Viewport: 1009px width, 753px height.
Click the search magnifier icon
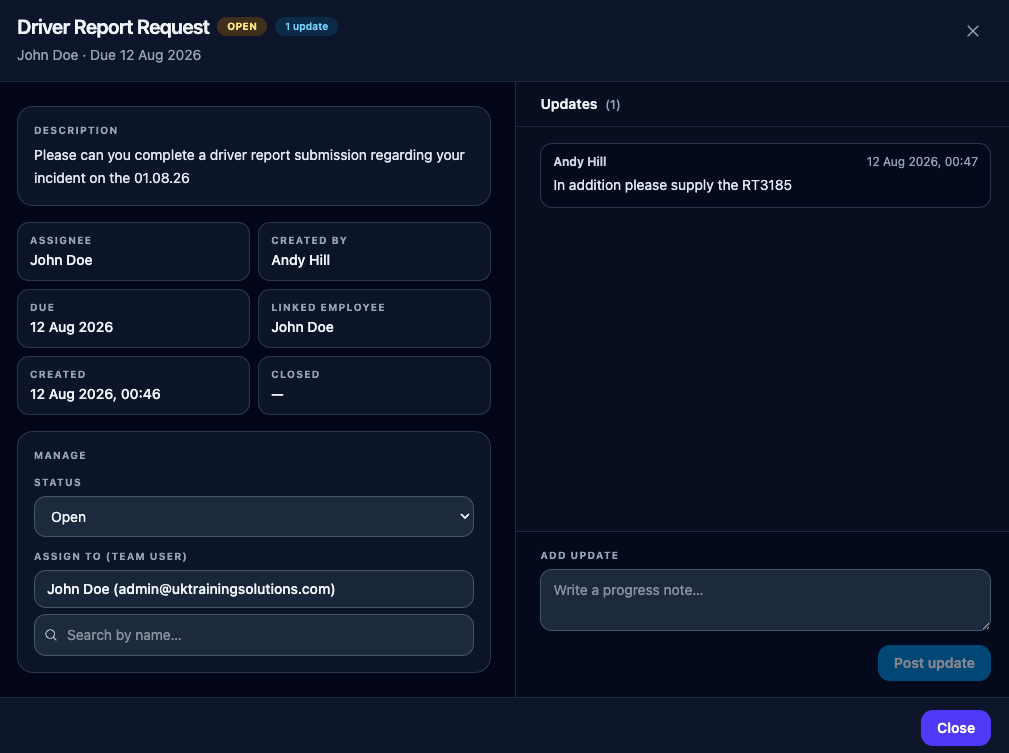[x=51, y=635]
